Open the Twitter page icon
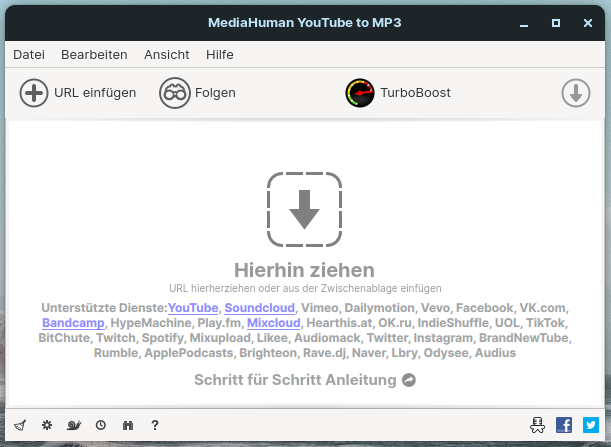 coord(591,425)
